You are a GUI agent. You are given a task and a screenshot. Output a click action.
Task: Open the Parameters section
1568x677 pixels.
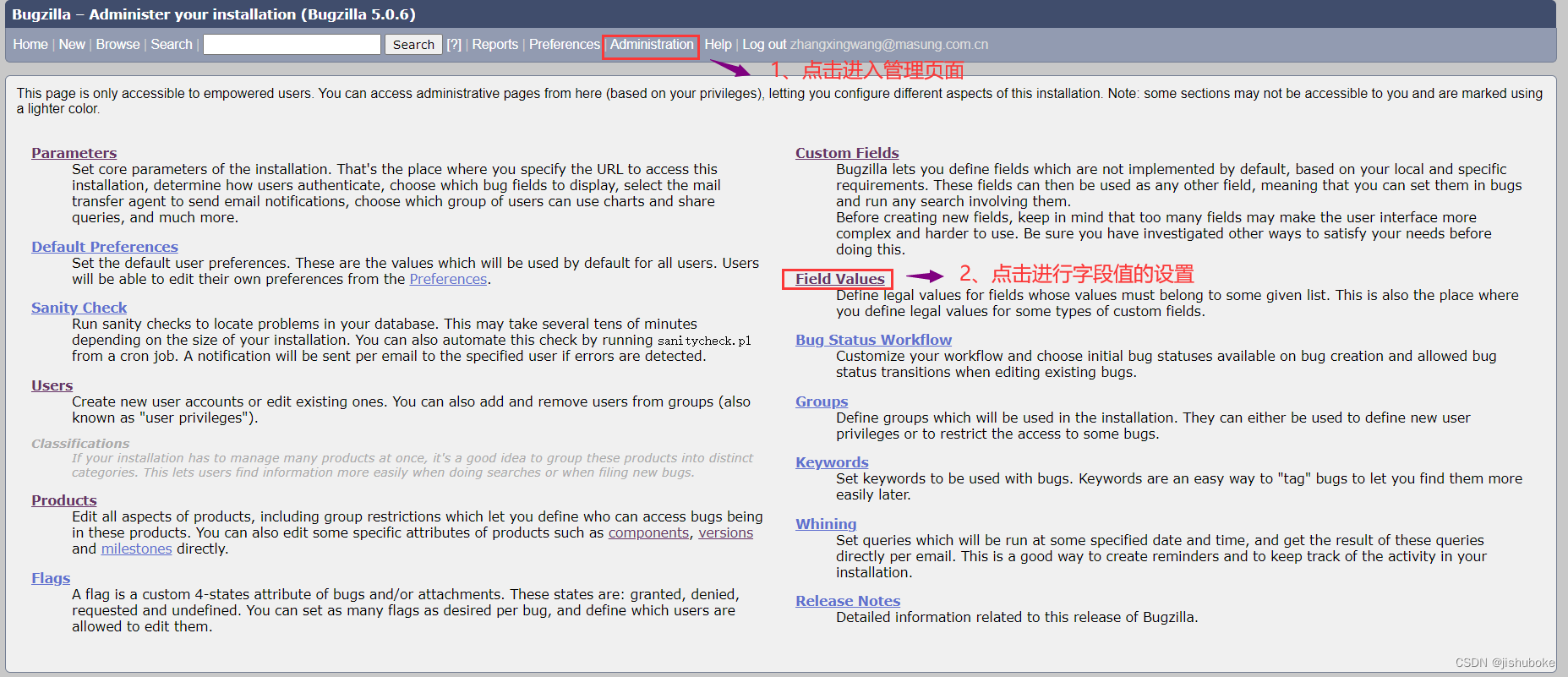pos(74,153)
